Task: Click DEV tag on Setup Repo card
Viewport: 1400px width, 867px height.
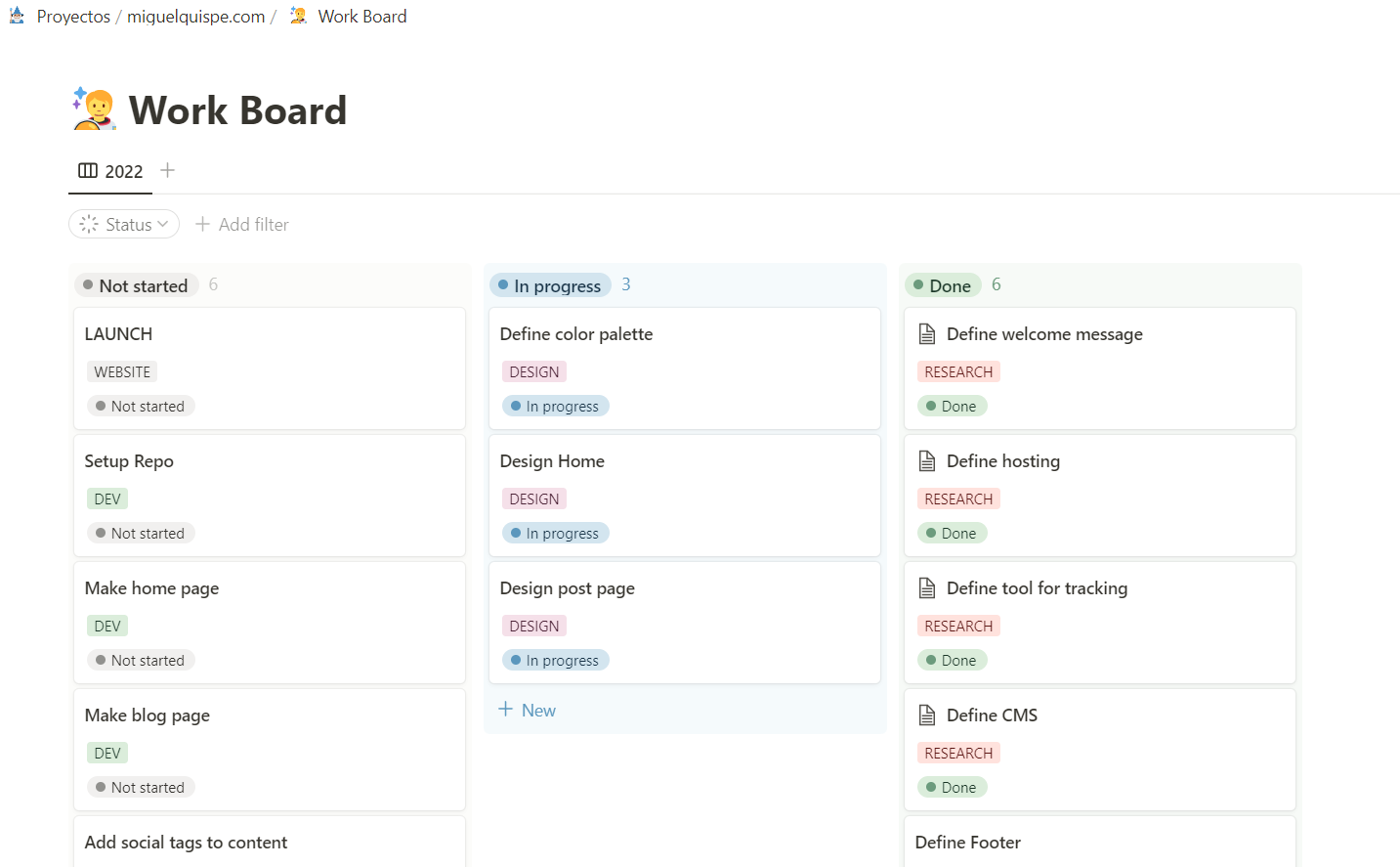Action: [x=107, y=499]
